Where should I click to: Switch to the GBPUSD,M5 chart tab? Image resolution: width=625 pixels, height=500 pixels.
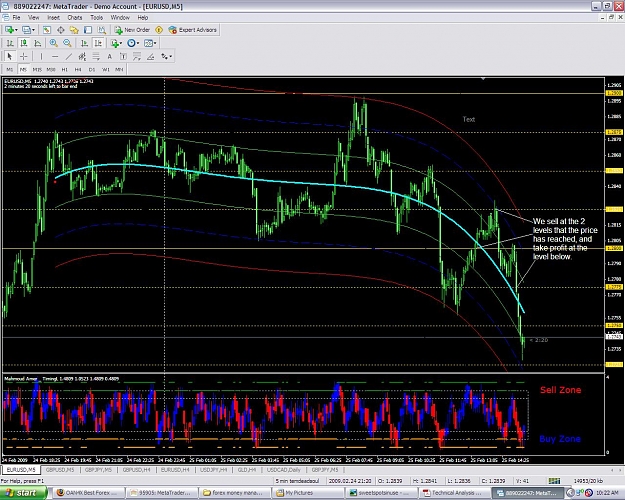(60, 470)
